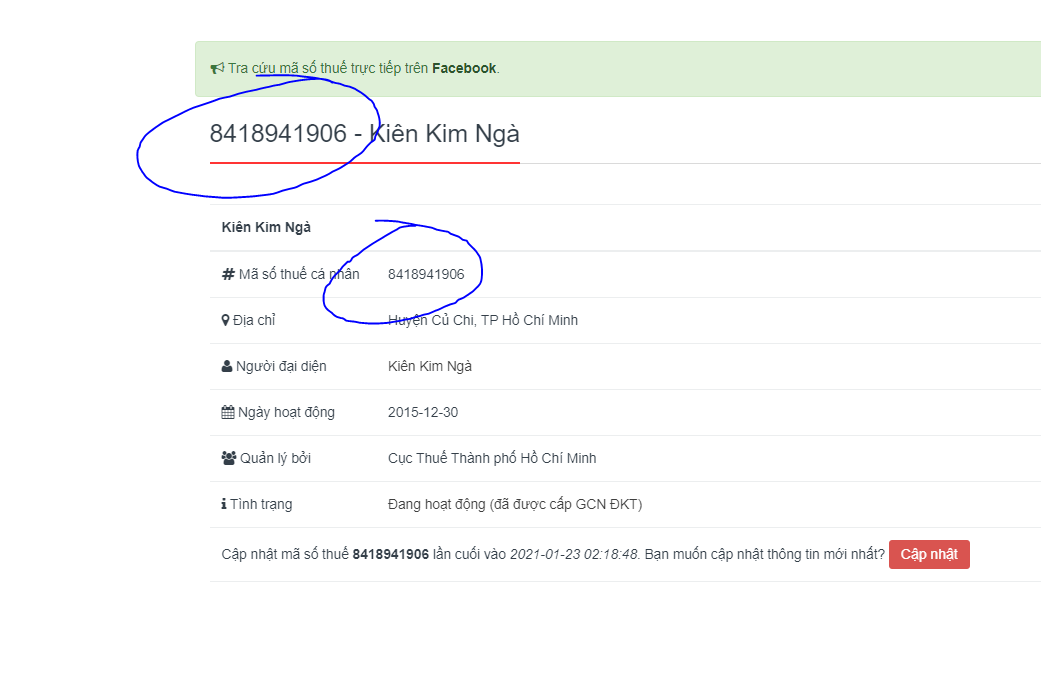
Task: Click the calendar icon next to Ngày hoạt động
Action: click(228, 412)
